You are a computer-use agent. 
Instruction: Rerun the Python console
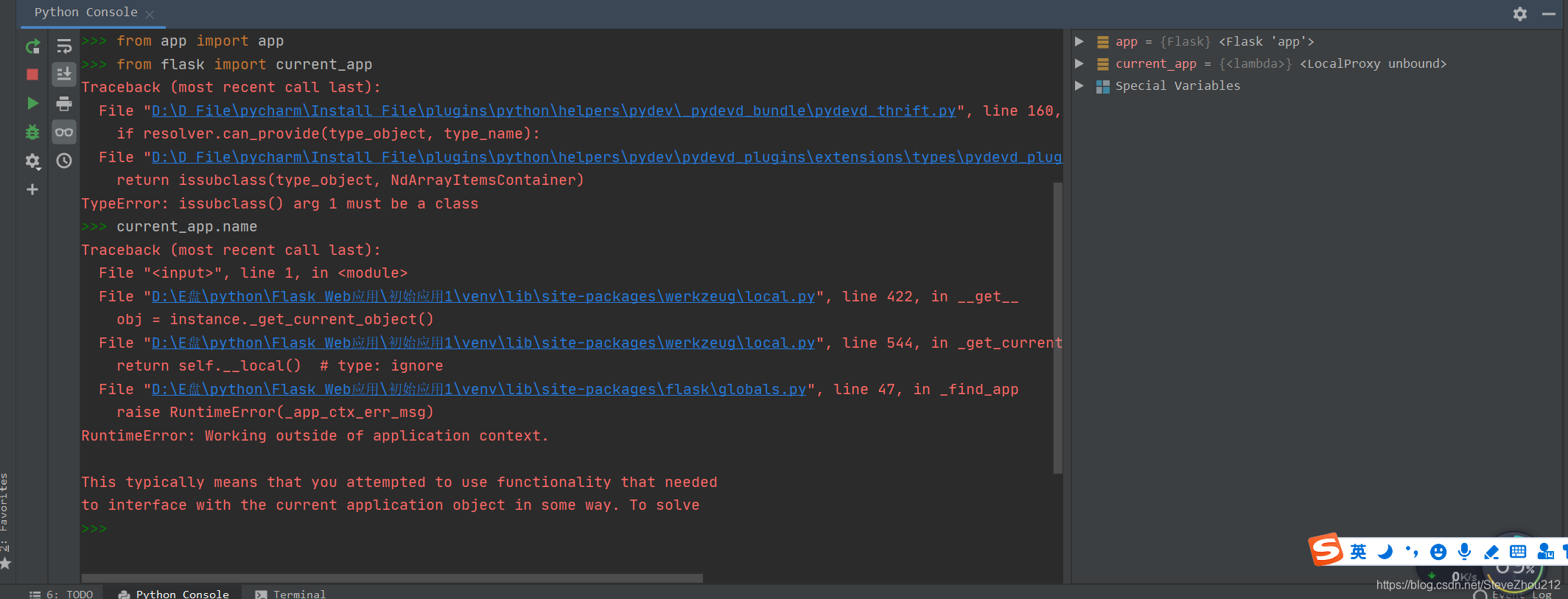coord(32,47)
